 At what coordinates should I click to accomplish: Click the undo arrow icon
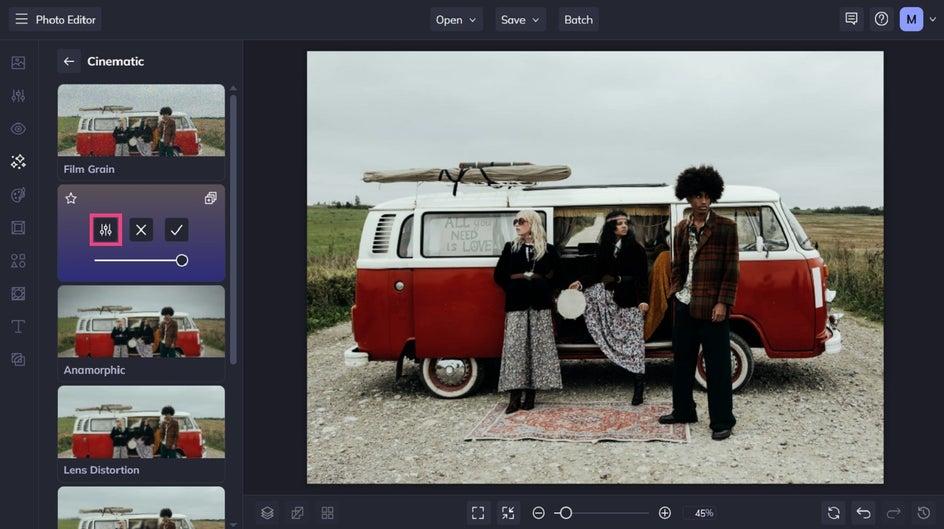(x=863, y=513)
